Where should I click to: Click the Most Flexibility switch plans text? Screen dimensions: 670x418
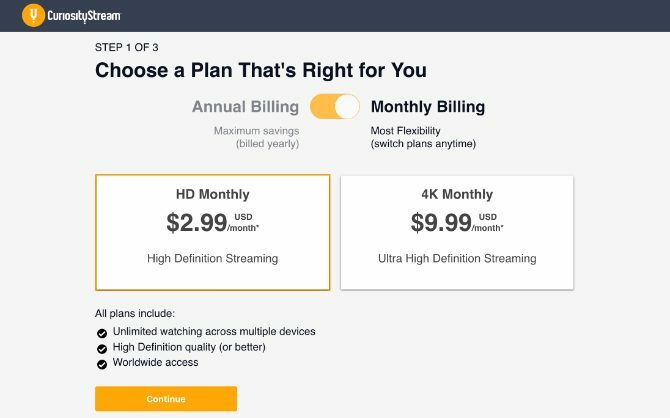click(x=423, y=137)
